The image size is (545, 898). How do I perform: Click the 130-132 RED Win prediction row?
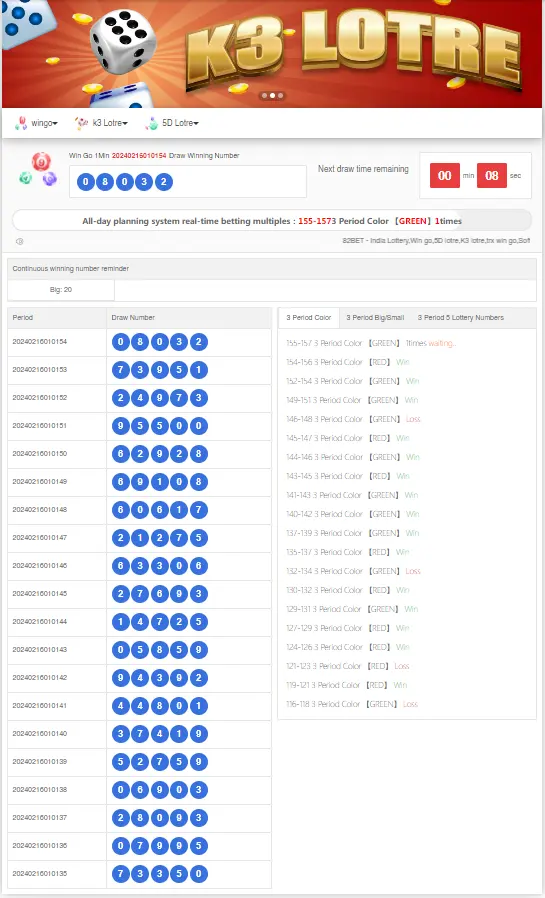coord(348,590)
